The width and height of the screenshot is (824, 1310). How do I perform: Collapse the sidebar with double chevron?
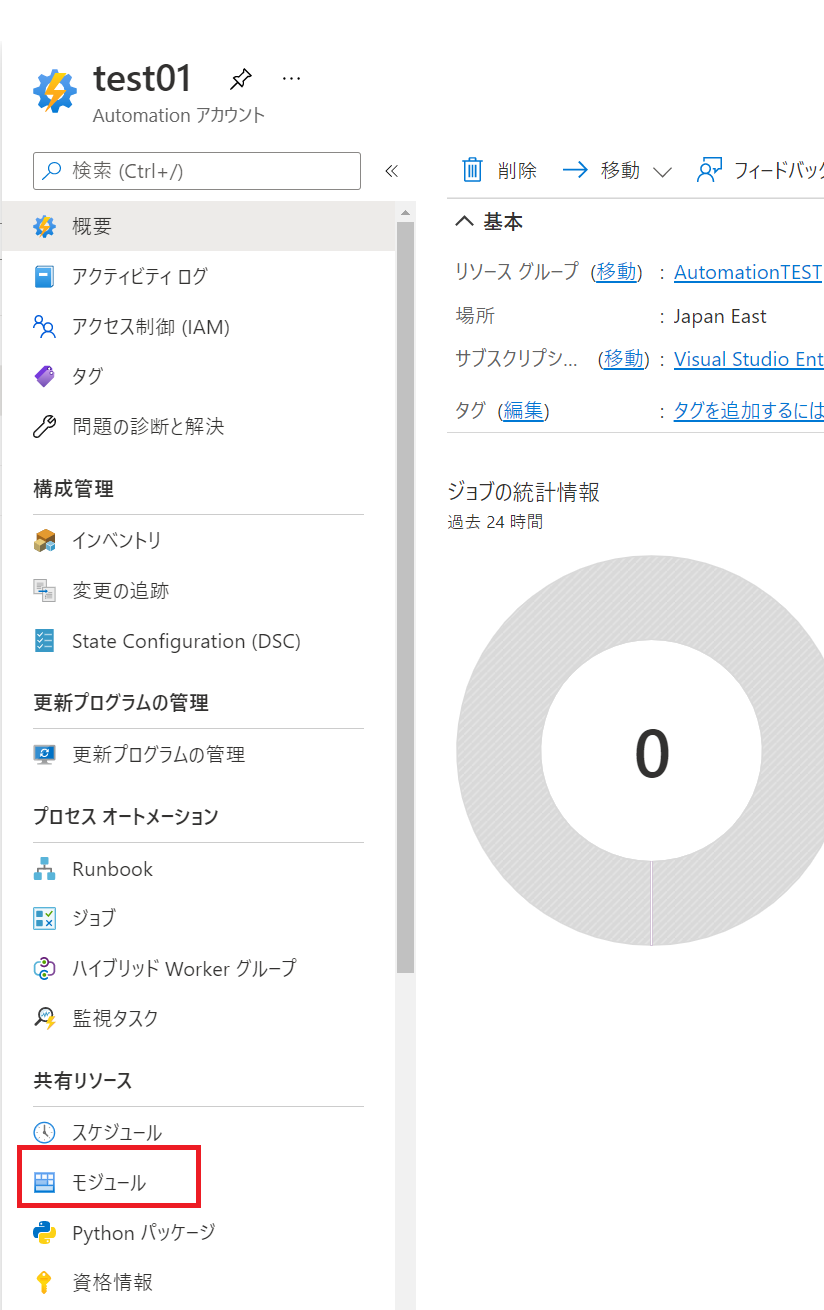(392, 171)
